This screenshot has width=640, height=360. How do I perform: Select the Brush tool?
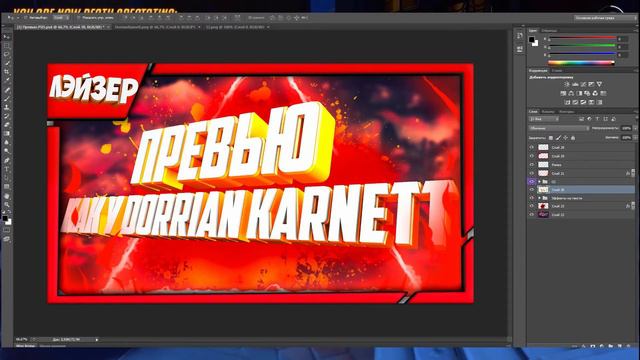[x=7, y=98]
